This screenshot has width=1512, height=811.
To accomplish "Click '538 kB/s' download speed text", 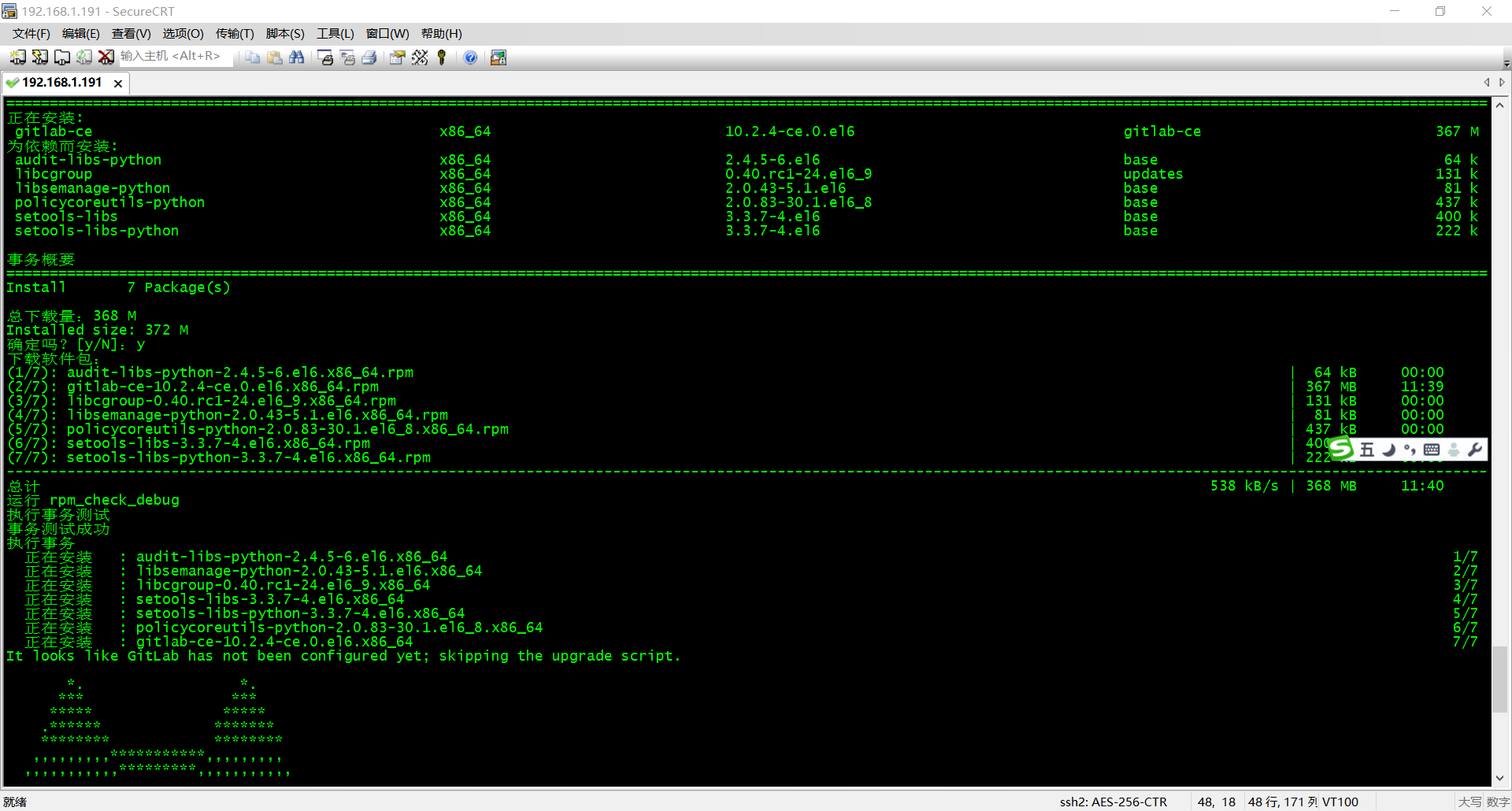I will (1244, 486).
